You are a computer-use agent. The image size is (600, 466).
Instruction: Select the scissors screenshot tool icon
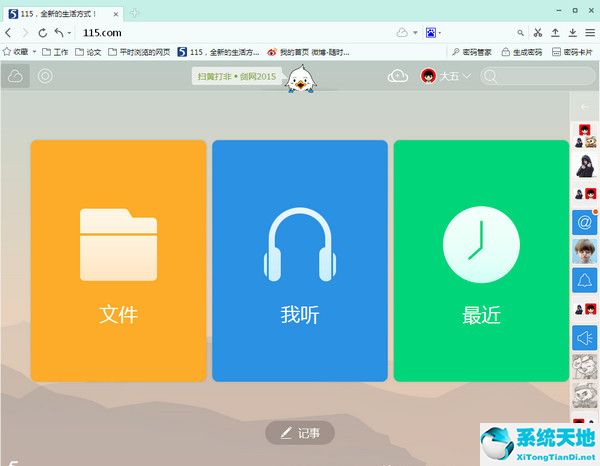(x=538, y=33)
